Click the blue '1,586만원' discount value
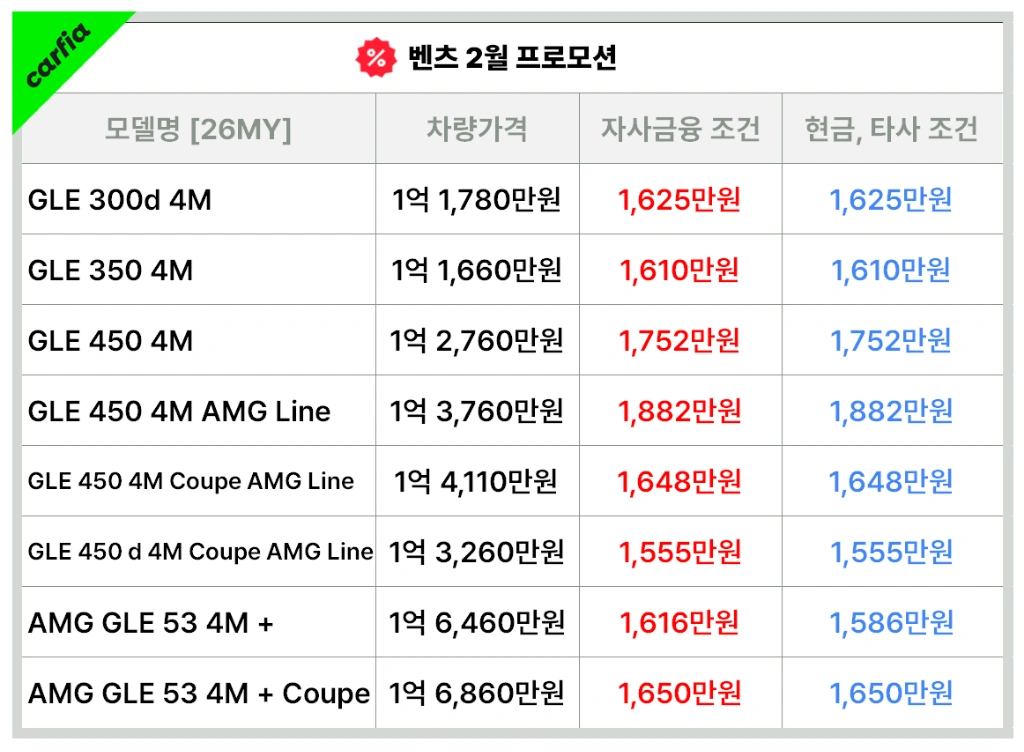The width and height of the screenshot is (1024, 752). [x=891, y=623]
